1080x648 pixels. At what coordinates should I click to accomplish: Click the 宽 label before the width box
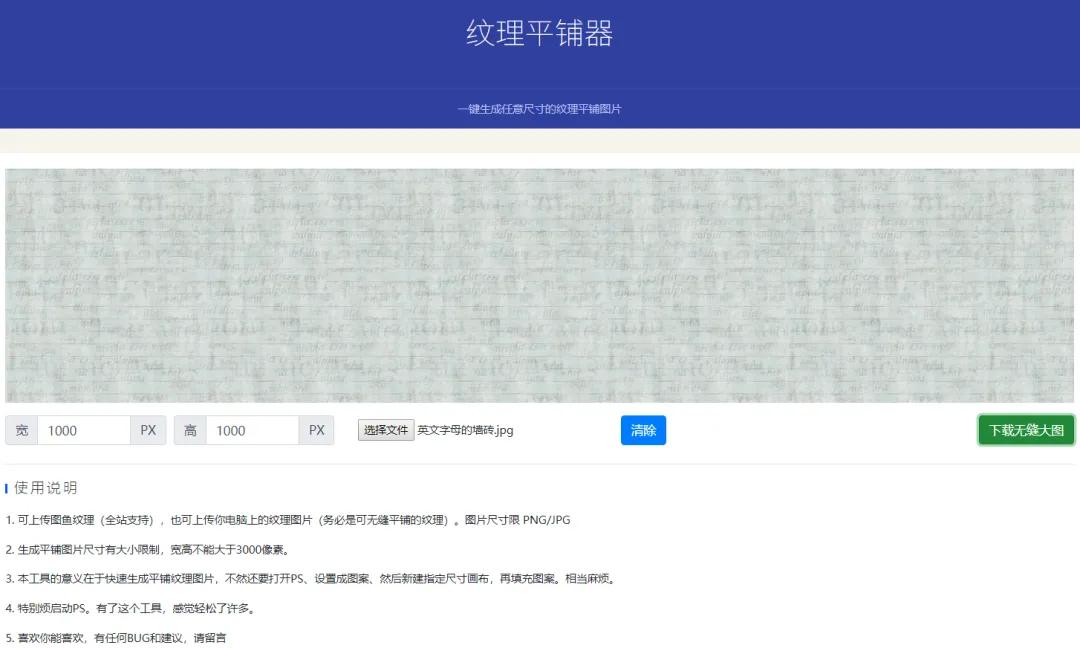click(x=22, y=430)
